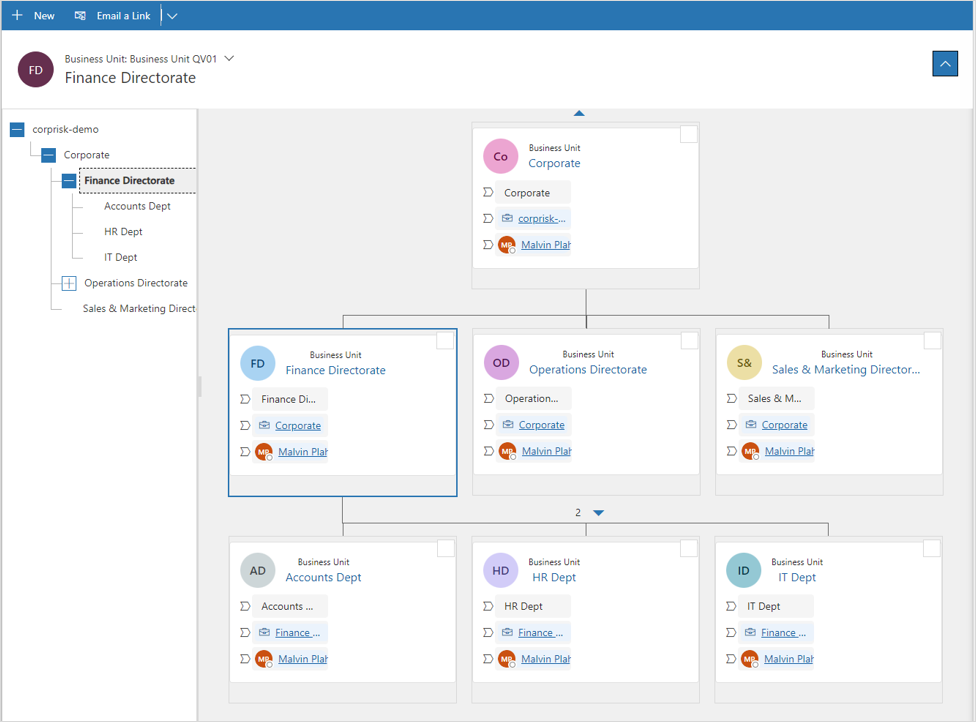Tick the checkbox on the Operations Directorate card
Viewport: 976px width, 722px height.
(x=689, y=340)
